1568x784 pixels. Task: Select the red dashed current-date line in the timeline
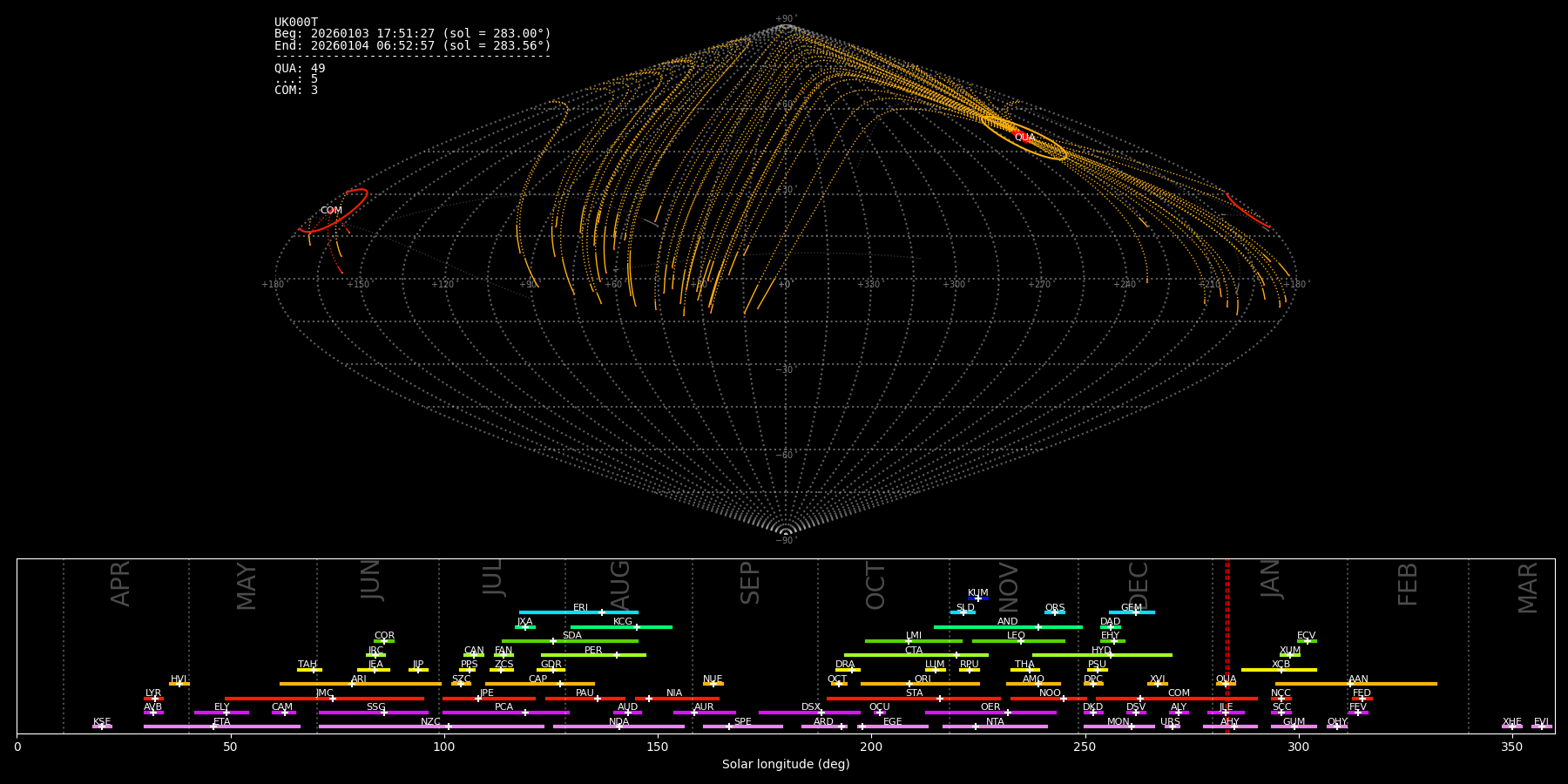pyautogui.click(x=1227, y=645)
